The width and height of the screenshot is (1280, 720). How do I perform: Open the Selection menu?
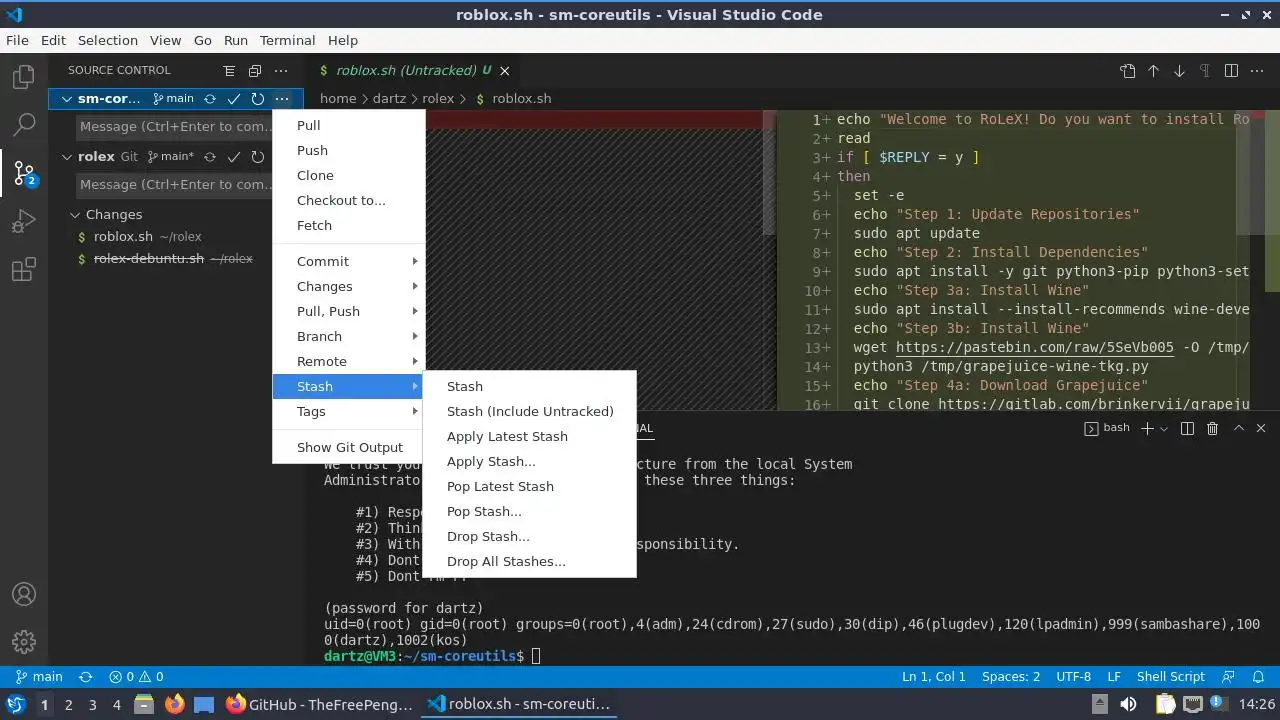click(108, 41)
